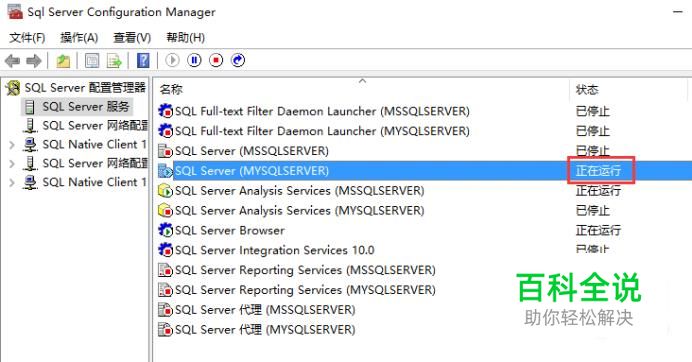Click icon of Analysis Services (MSSQLSERVER)

pos(165,190)
